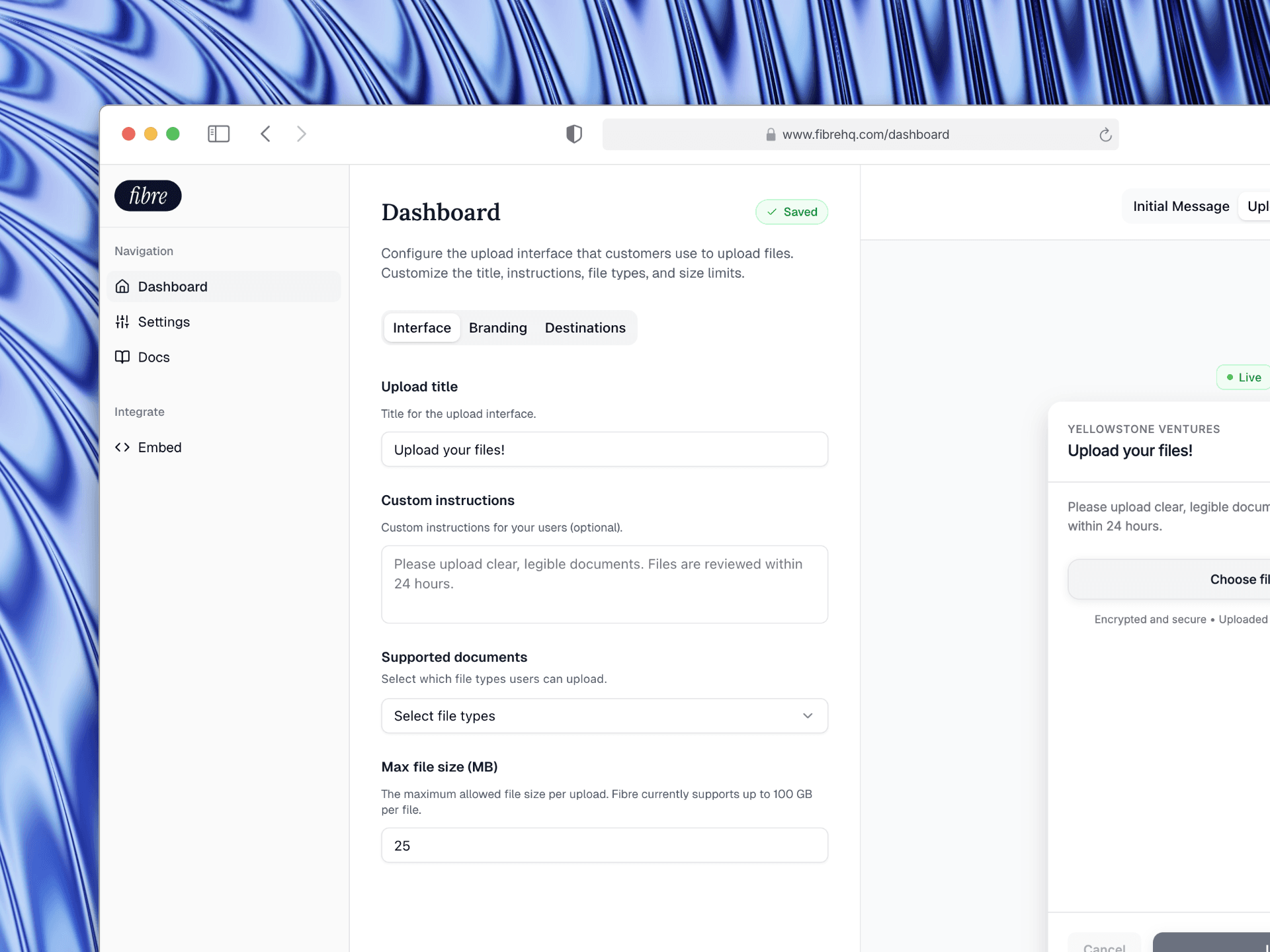Focus the Upload title input field

pyautogui.click(x=604, y=450)
